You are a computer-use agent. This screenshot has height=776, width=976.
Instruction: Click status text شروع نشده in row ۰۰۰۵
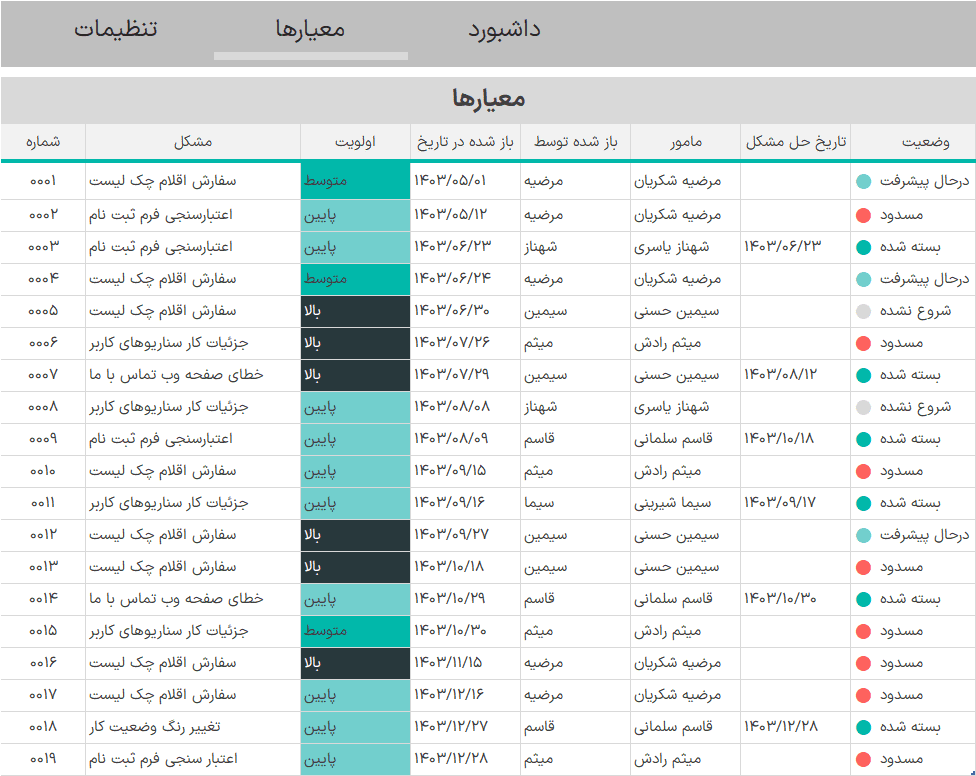[916, 311]
